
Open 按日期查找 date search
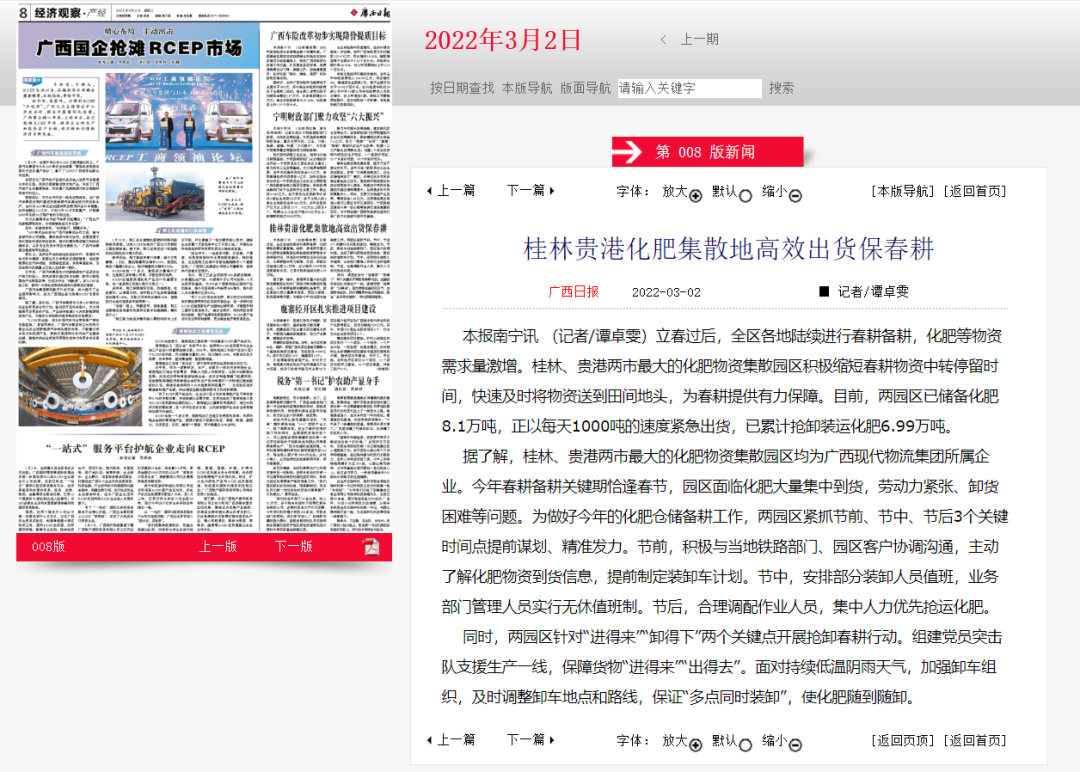tap(462, 88)
